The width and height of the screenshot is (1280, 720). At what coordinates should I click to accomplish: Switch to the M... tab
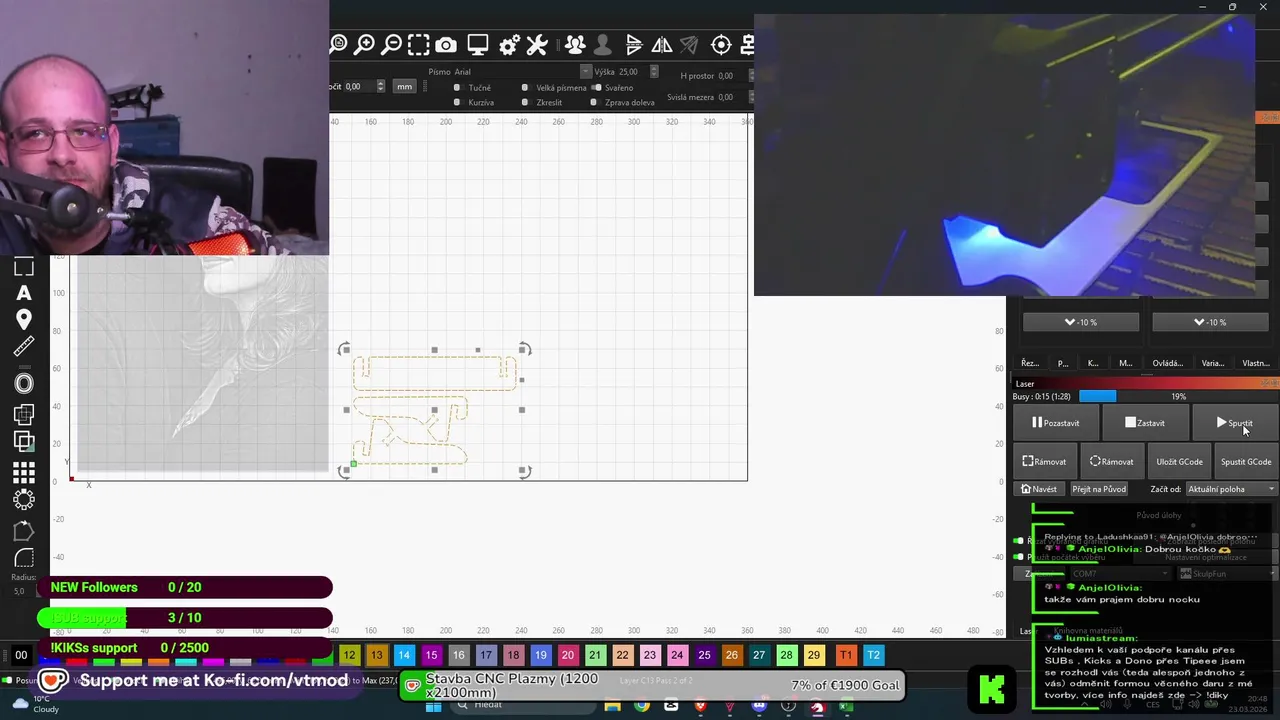coord(1126,363)
